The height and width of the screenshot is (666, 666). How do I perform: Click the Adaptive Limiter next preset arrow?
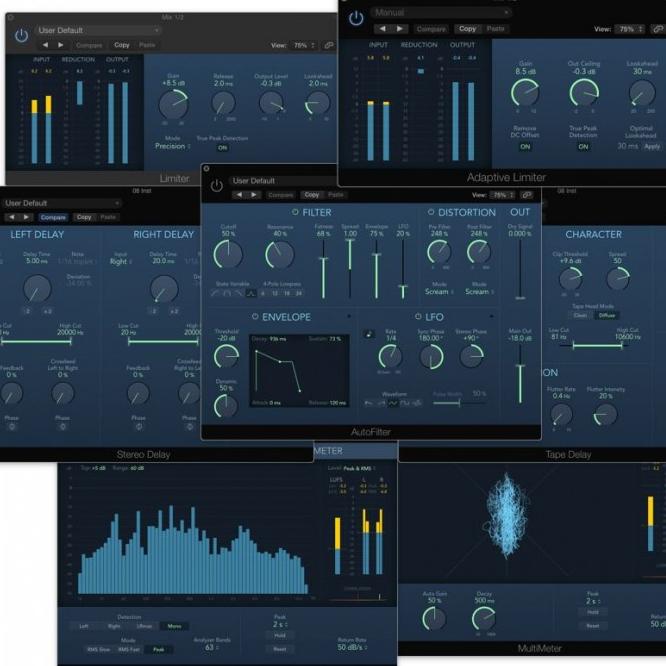399,29
